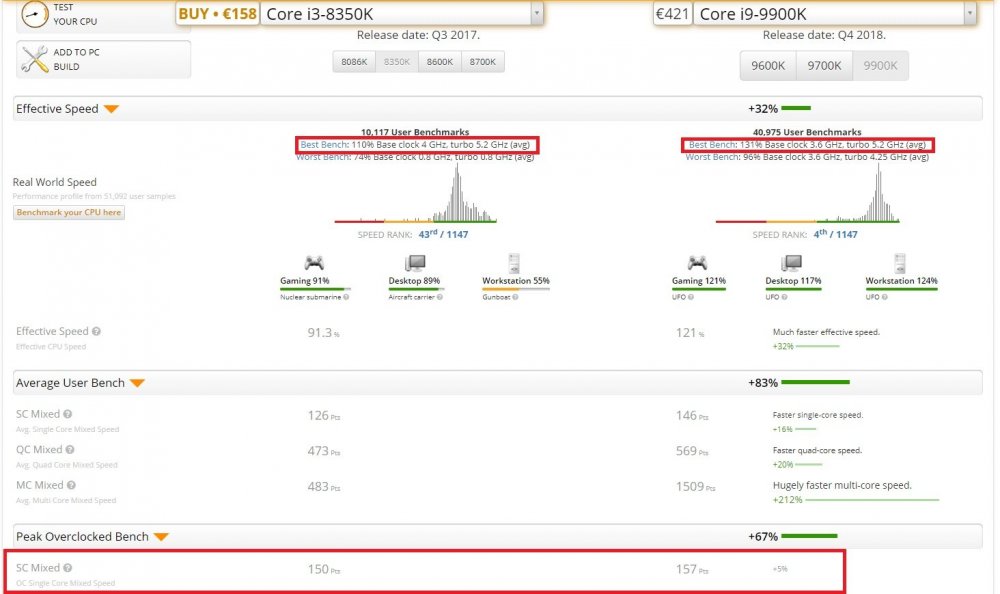This screenshot has width=1000, height=594.
Task: Click the help icon next to MC Mixed
Action: pos(71,485)
